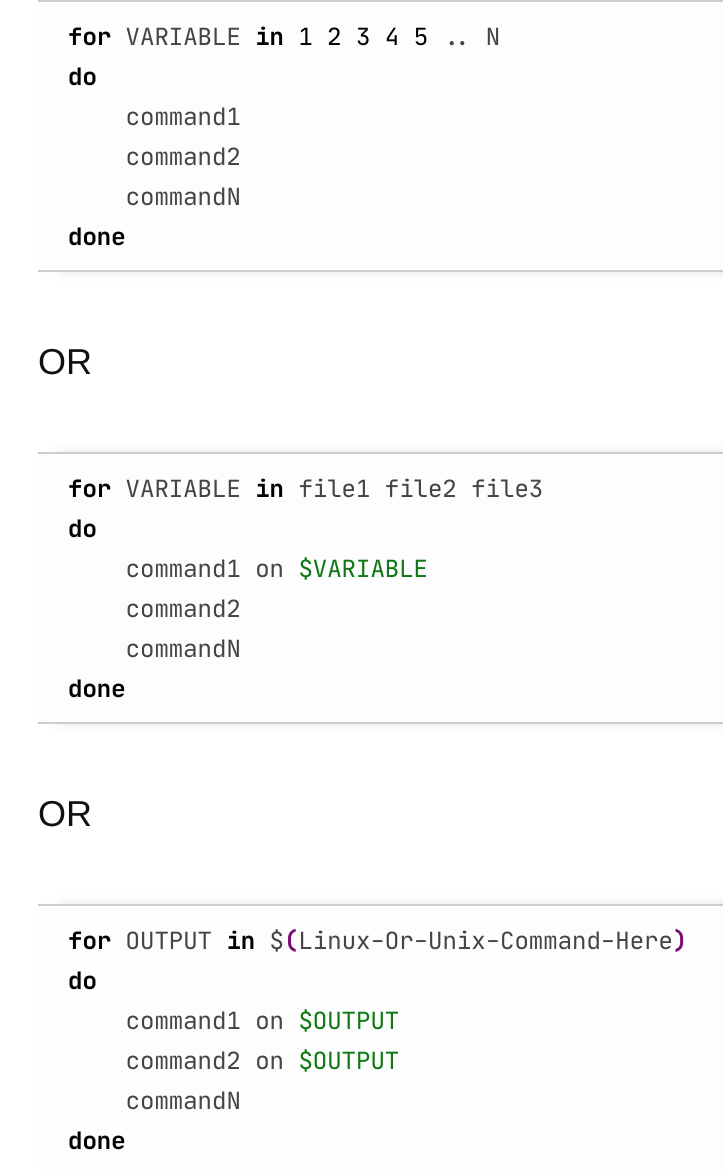Click the first OR heading
This screenshot has height=1171, width=723.
click(x=64, y=362)
